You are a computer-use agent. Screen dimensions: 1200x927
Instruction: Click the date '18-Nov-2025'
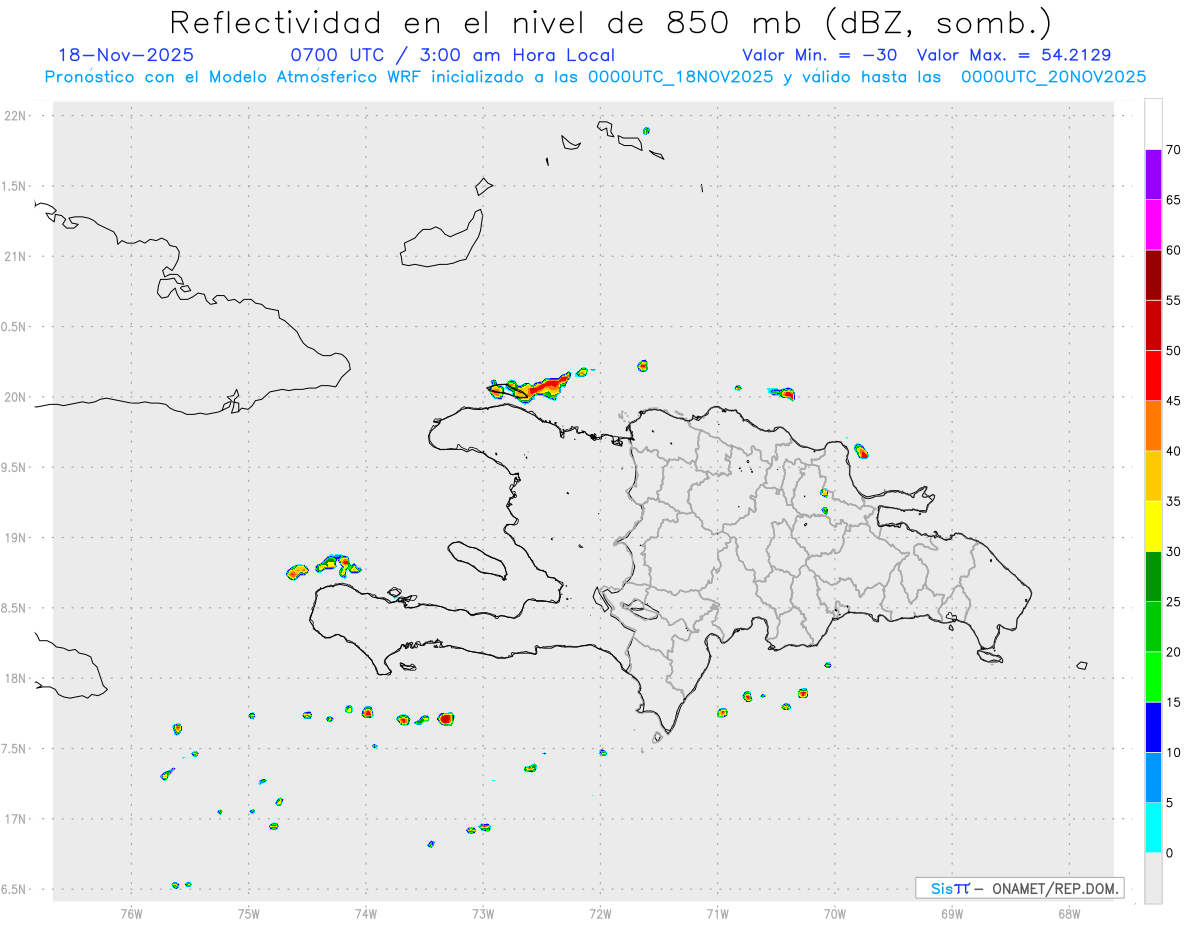126,55
